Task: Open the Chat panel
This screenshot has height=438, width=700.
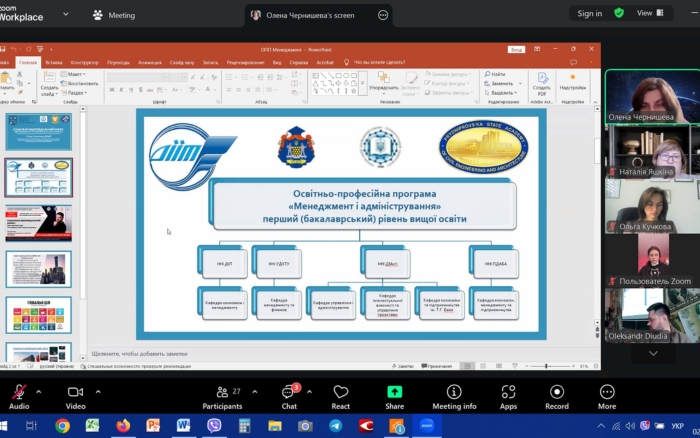Action: coord(289,392)
